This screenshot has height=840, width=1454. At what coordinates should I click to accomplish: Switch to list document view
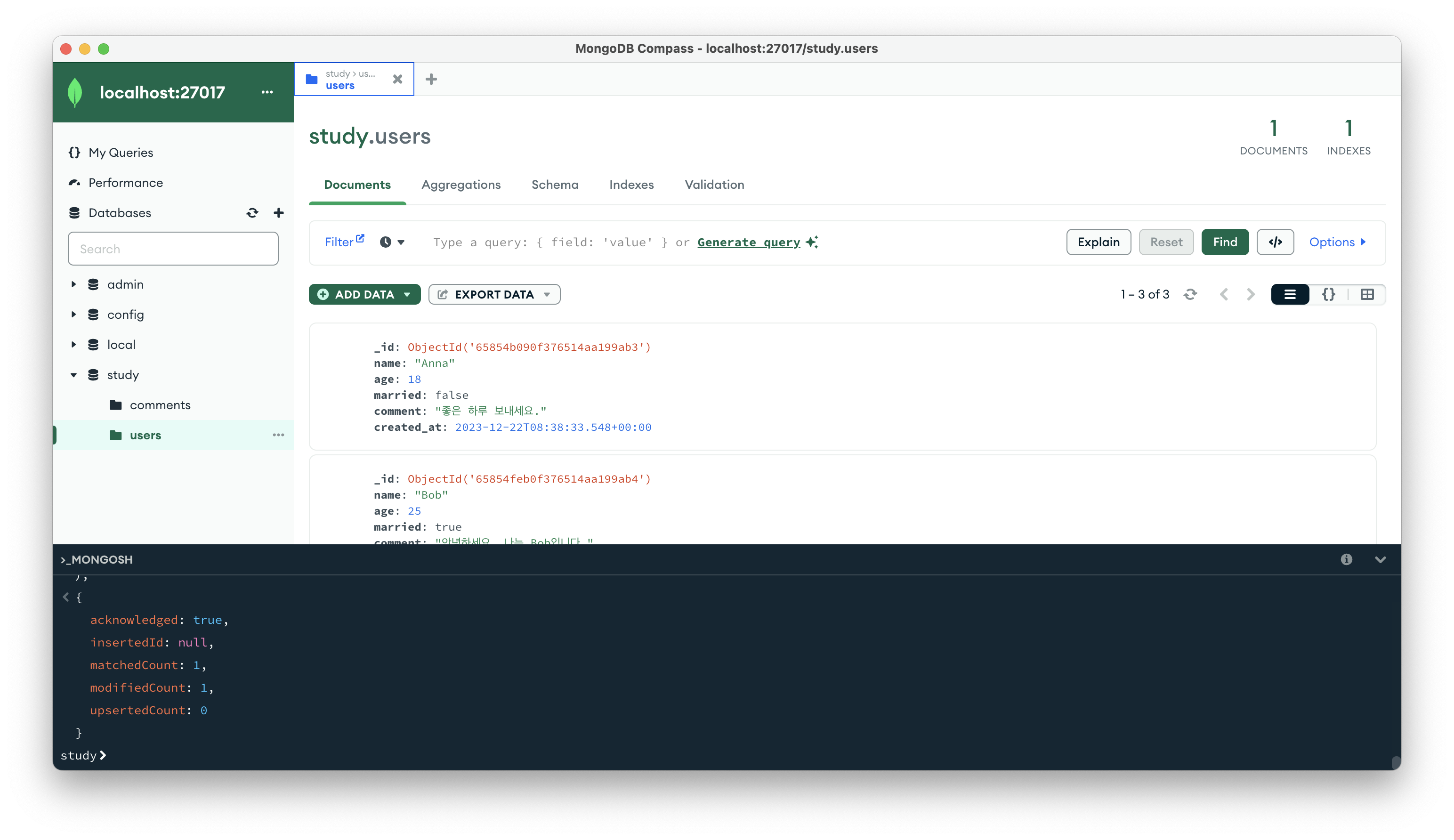click(x=1290, y=295)
